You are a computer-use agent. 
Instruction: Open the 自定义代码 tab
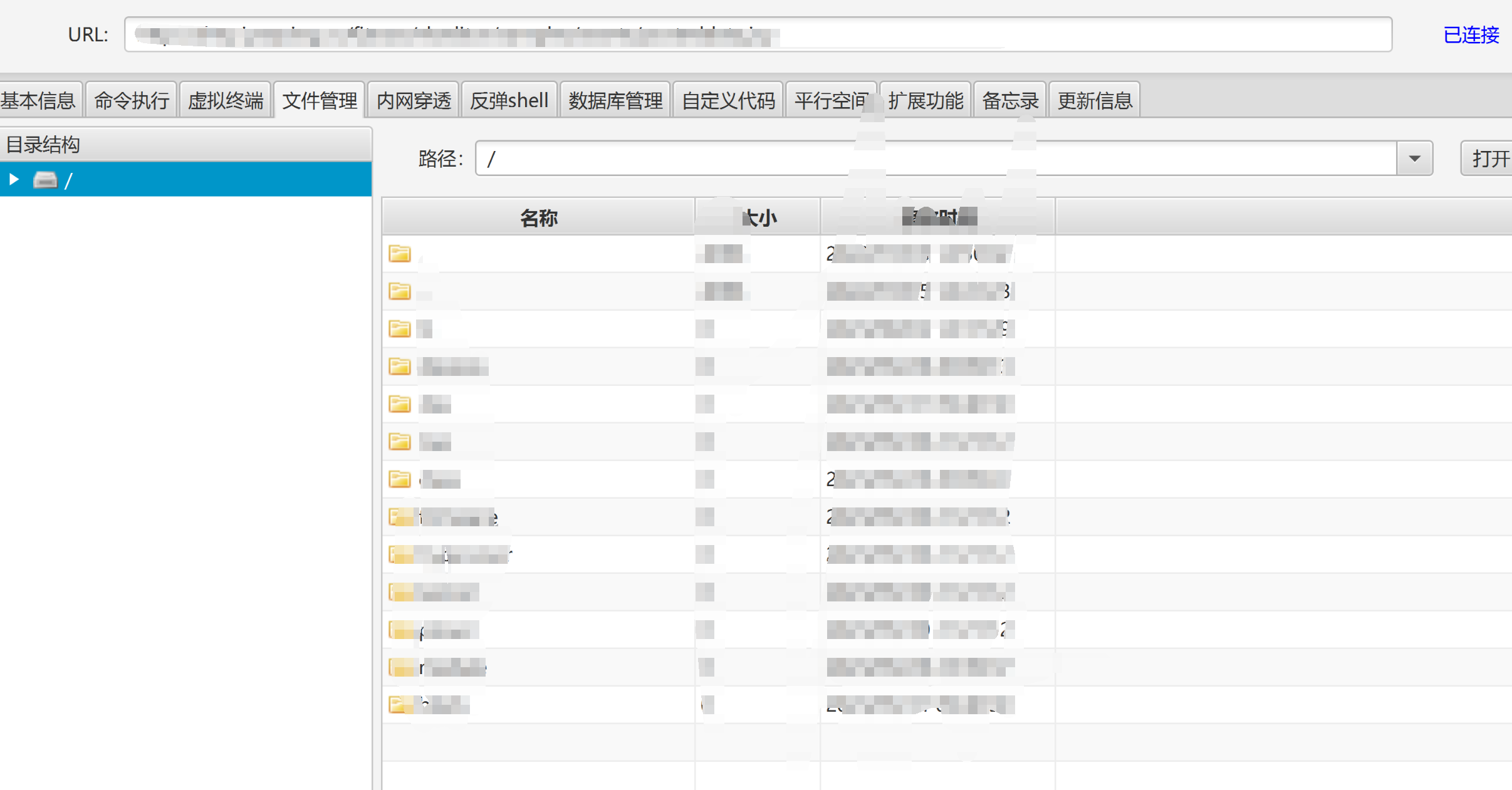(728, 100)
